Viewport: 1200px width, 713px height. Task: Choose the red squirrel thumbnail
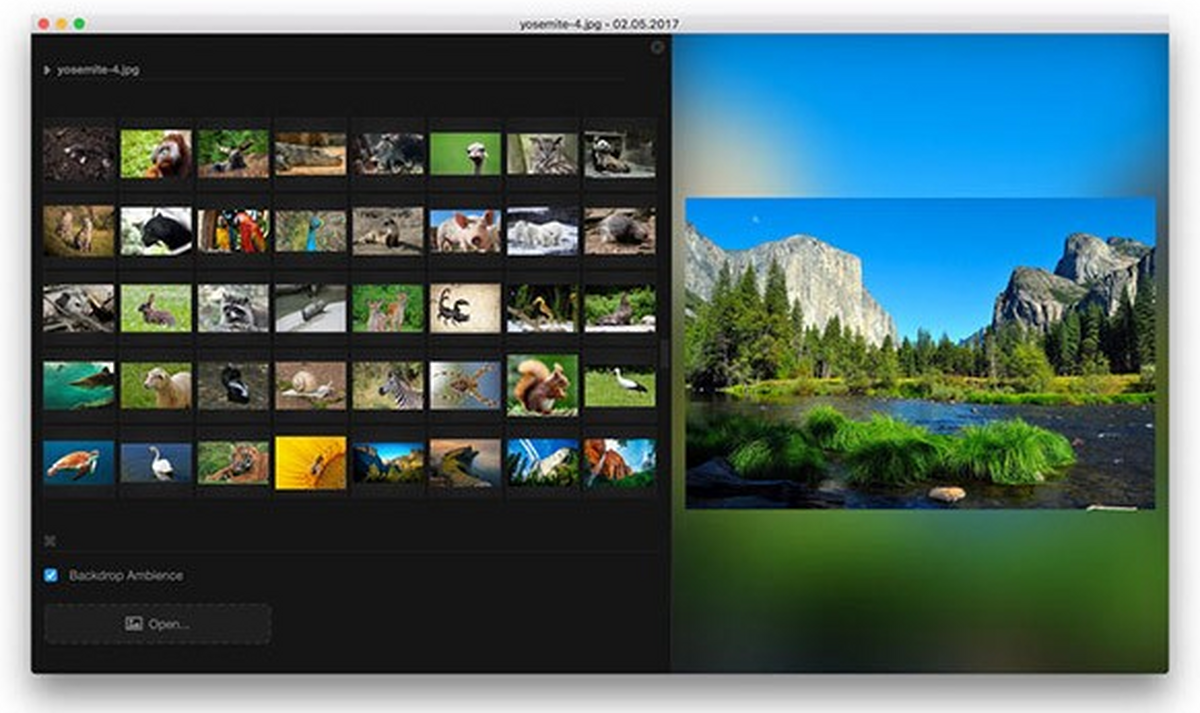[542, 385]
